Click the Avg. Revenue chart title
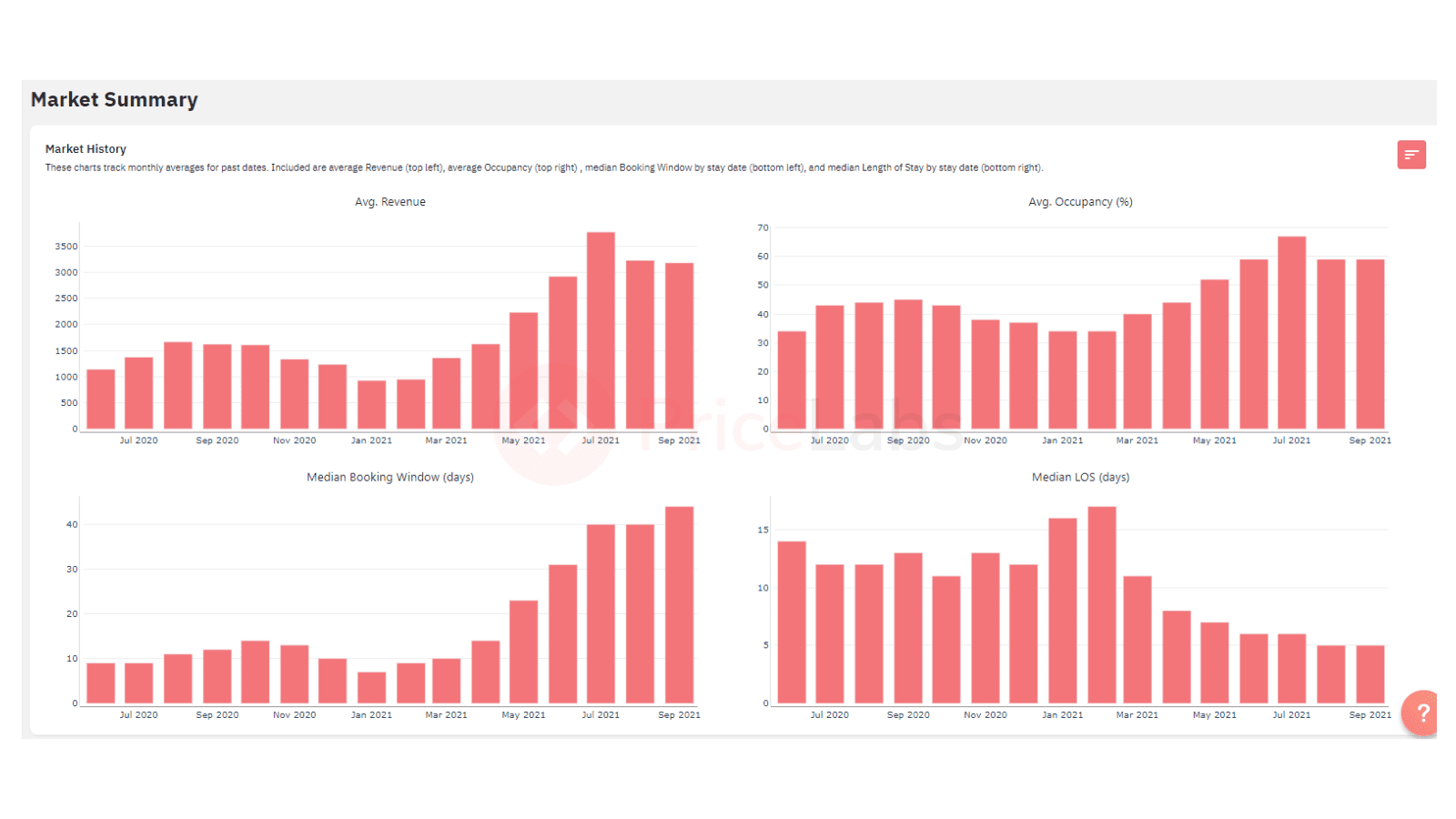Image resolution: width=1456 pixels, height=819 pixels. tap(390, 202)
